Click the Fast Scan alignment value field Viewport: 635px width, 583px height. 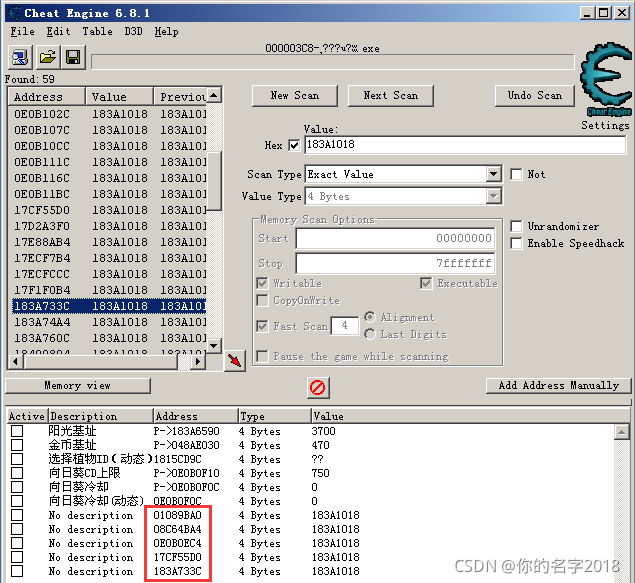coord(345,326)
